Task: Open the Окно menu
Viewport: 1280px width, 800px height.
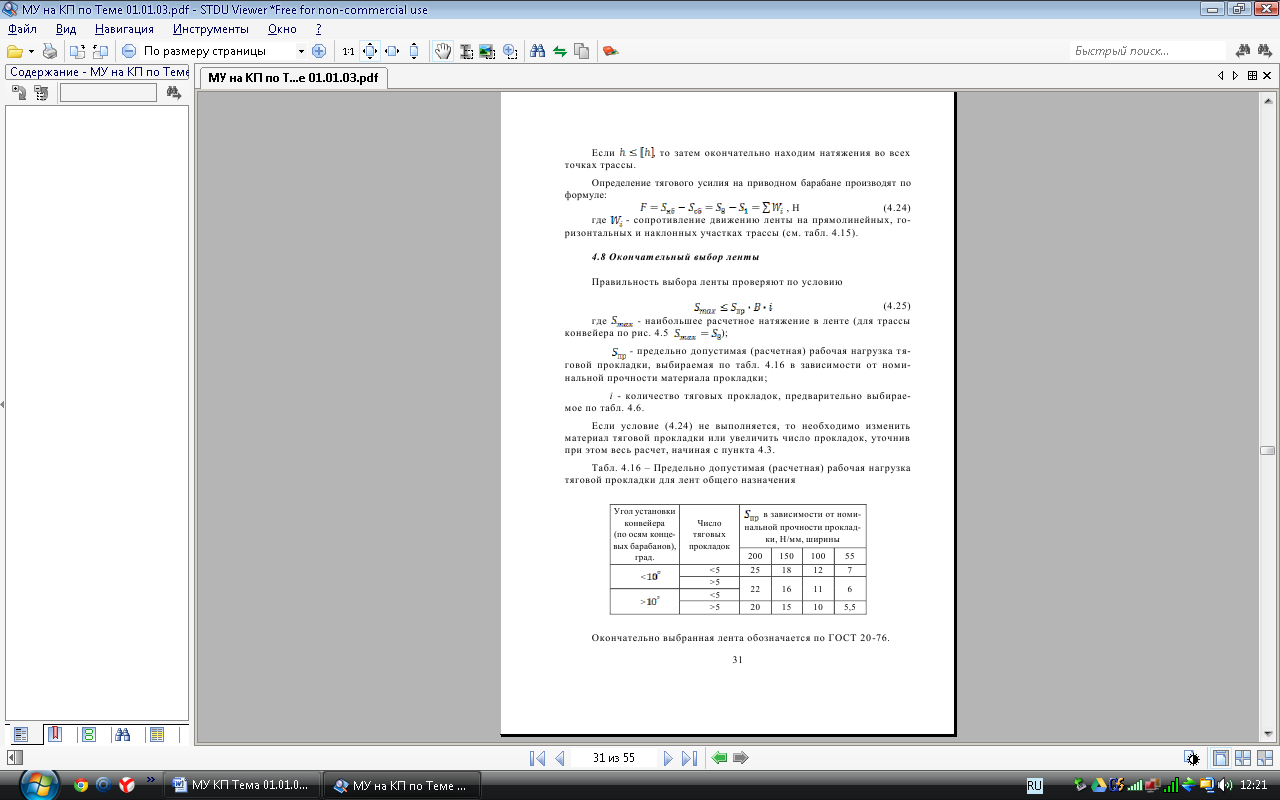Action: (x=282, y=29)
